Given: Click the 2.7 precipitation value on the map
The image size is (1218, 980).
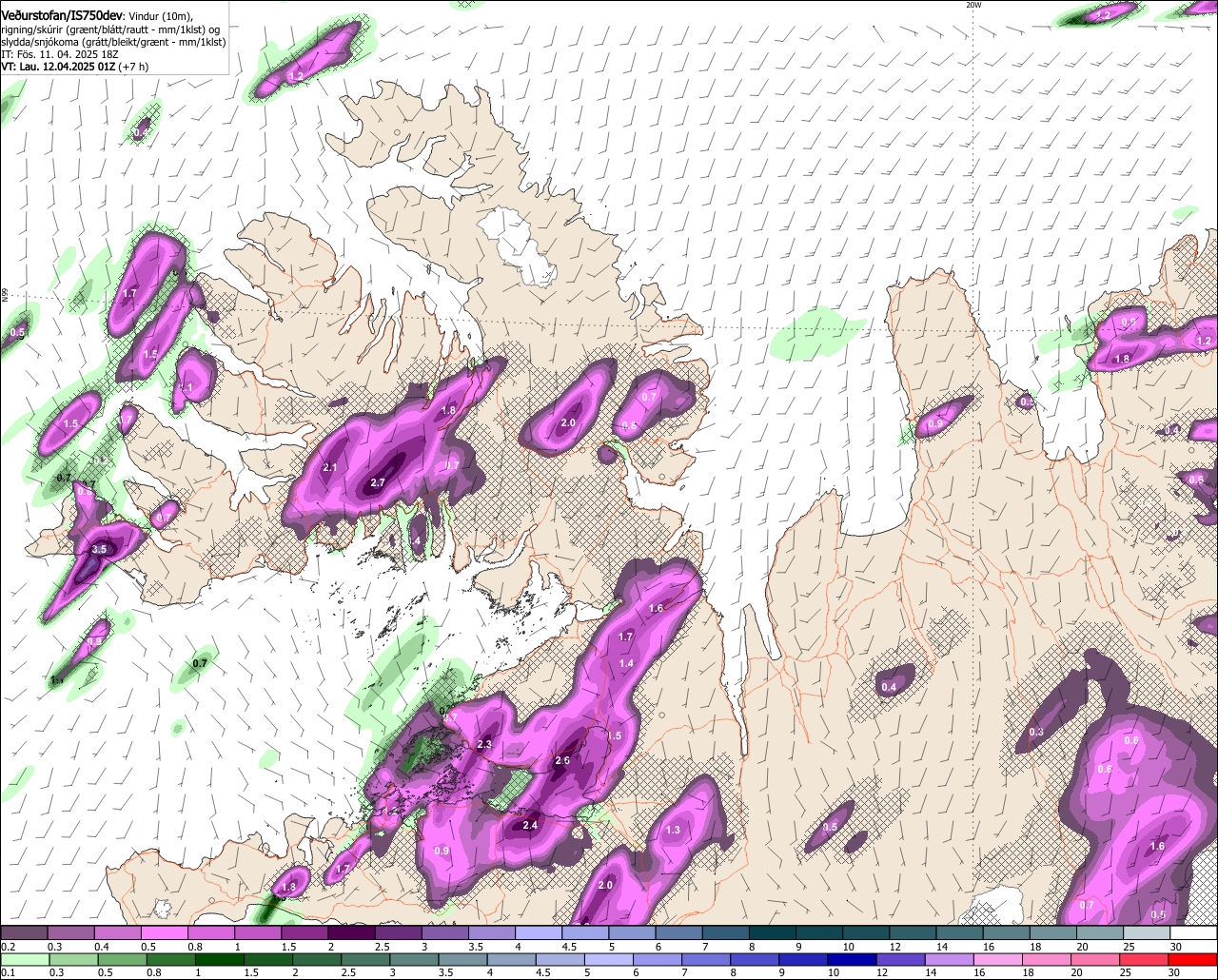Looking at the screenshot, I should pos(378,483).
